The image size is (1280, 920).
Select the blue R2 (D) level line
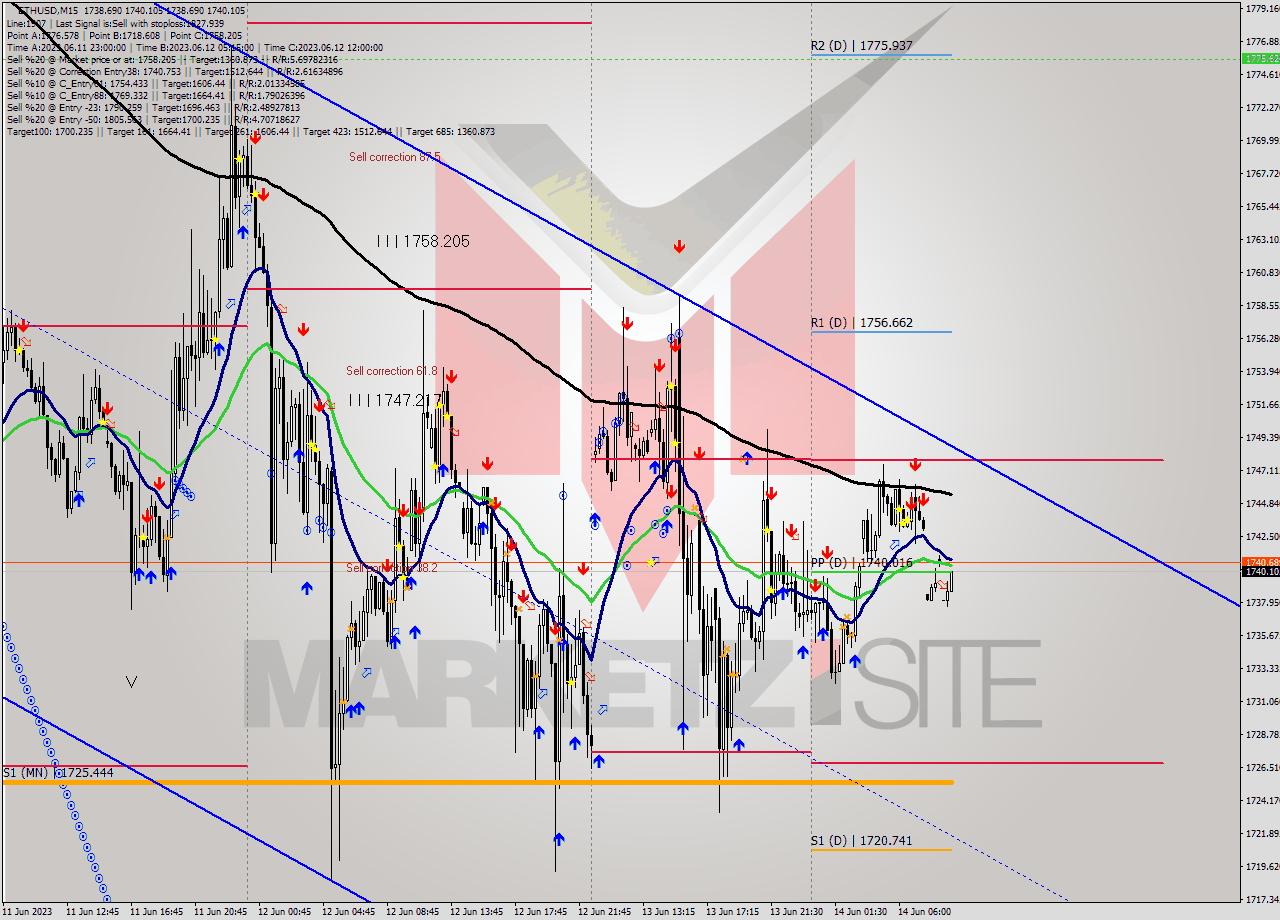coord(881,54)
